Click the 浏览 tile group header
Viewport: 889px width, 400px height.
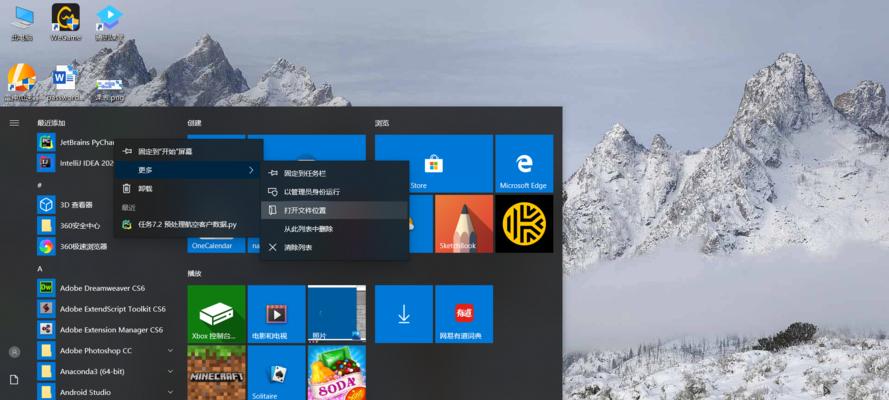382,123
